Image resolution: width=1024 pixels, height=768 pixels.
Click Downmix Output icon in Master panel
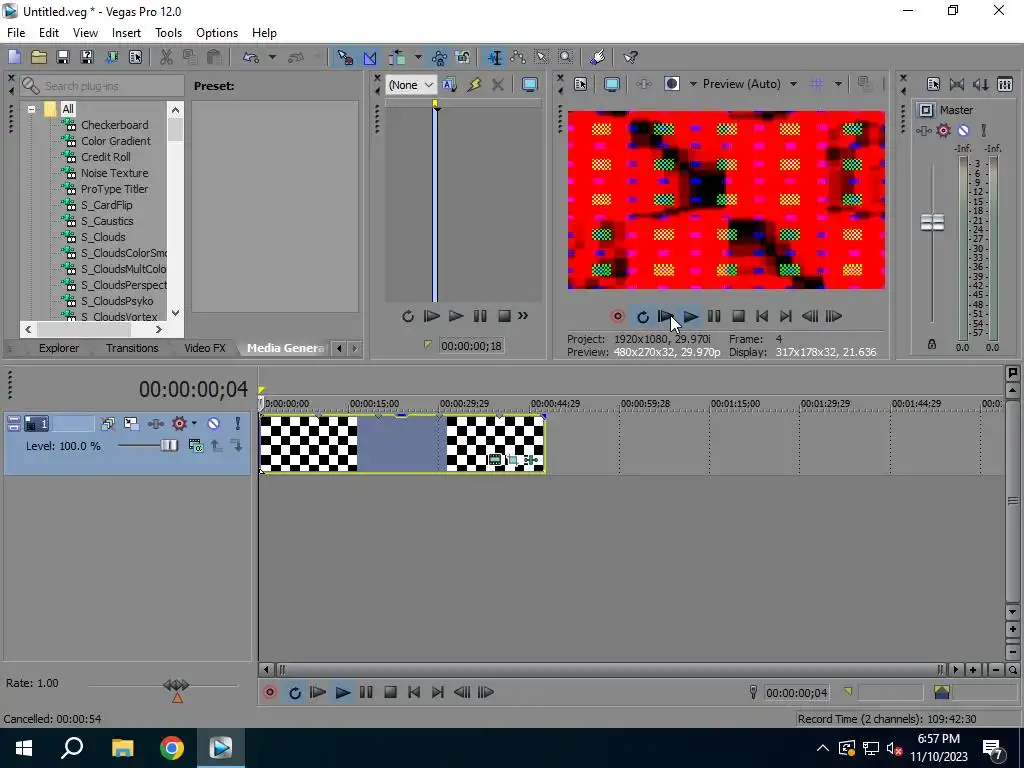coord(957,84)
